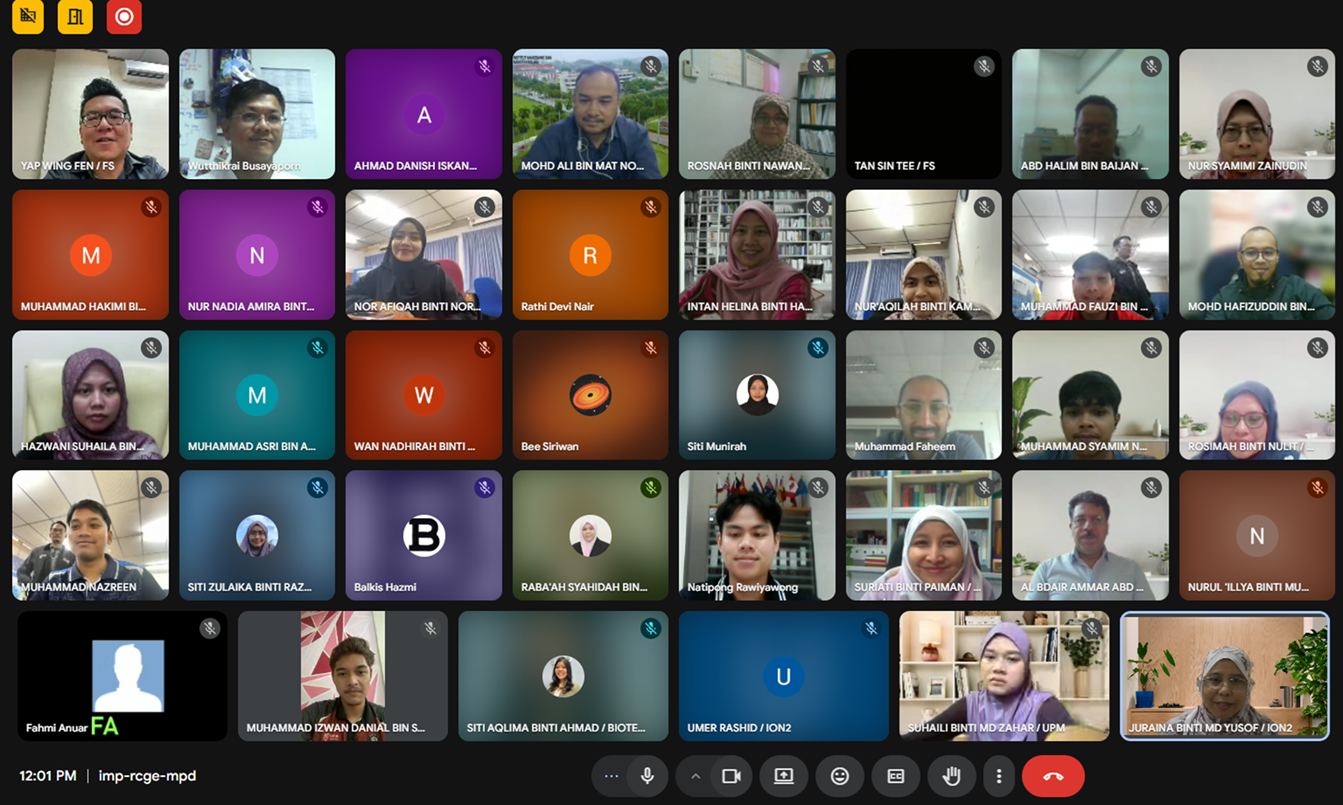Click the Fahmi Anuar participant tile
This screenshot has height=805, width=1343.
[122, 676]
